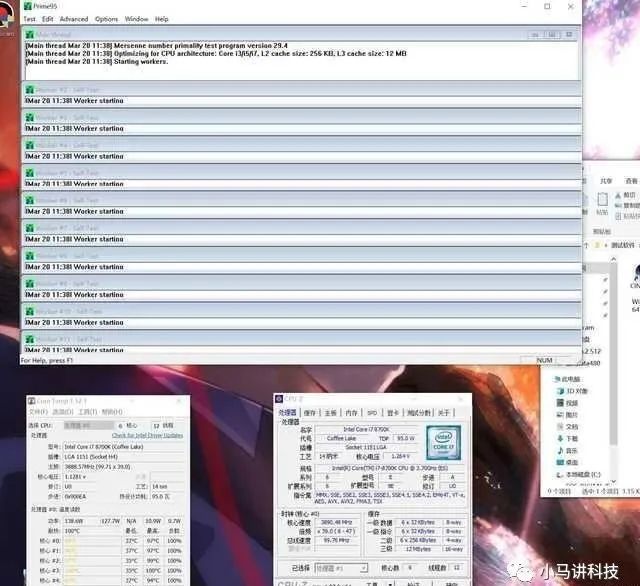
Task: Open the 音乐 folder in Explorer sidebar
Action: (568, 451)
